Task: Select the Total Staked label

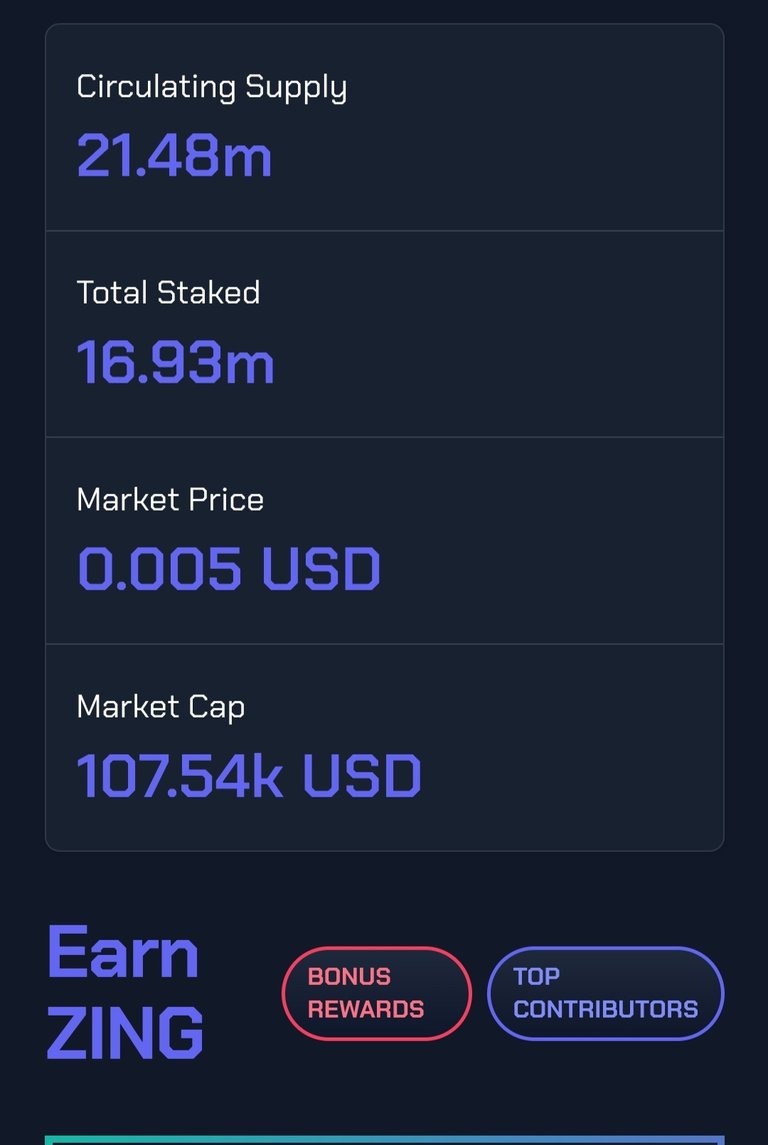Action: tap(169, 293)
